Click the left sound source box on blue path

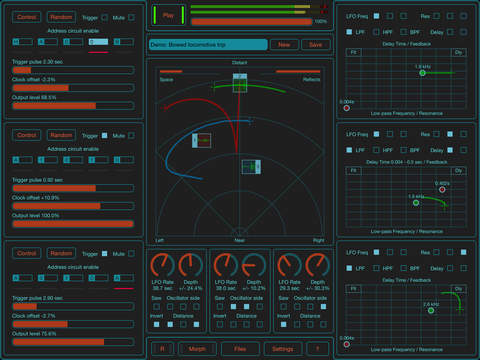click(x=201, y=140)
